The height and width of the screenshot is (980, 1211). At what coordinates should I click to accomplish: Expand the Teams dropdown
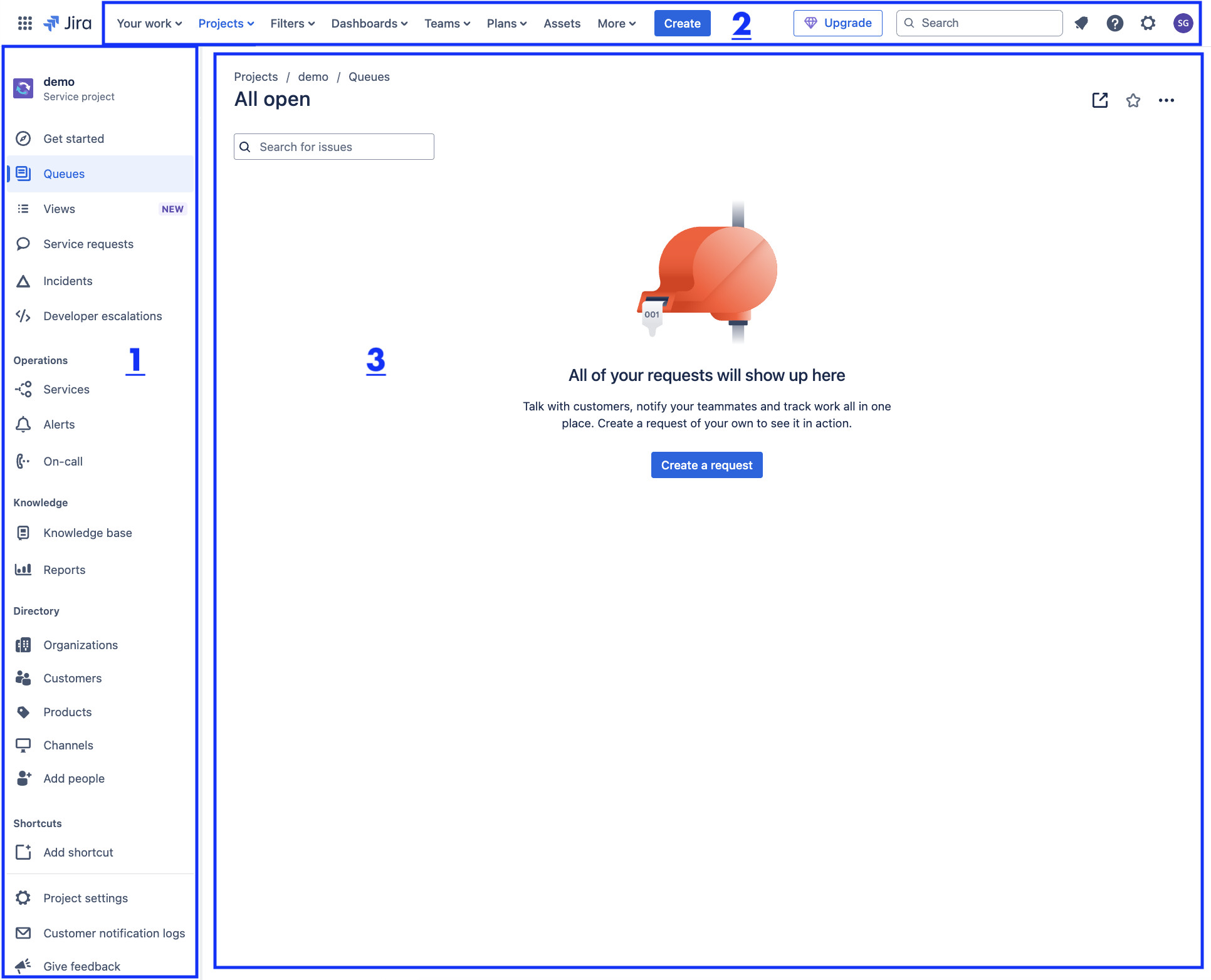pos(447,23)
